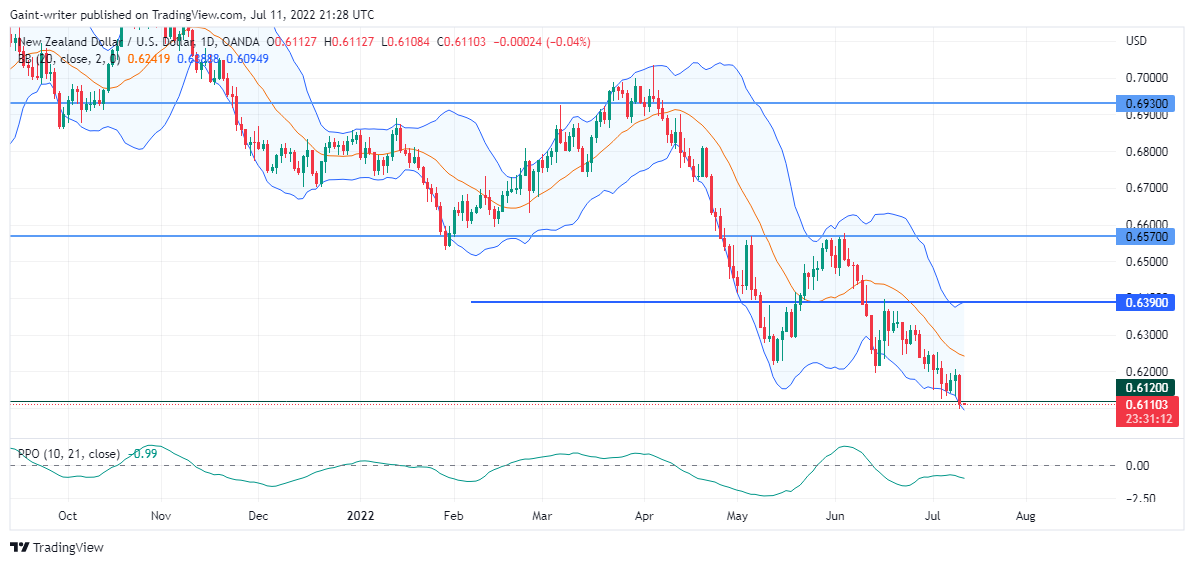Click the Dec label on time axis
Viewport: 1194px width, 565px height.
[259, 516]
